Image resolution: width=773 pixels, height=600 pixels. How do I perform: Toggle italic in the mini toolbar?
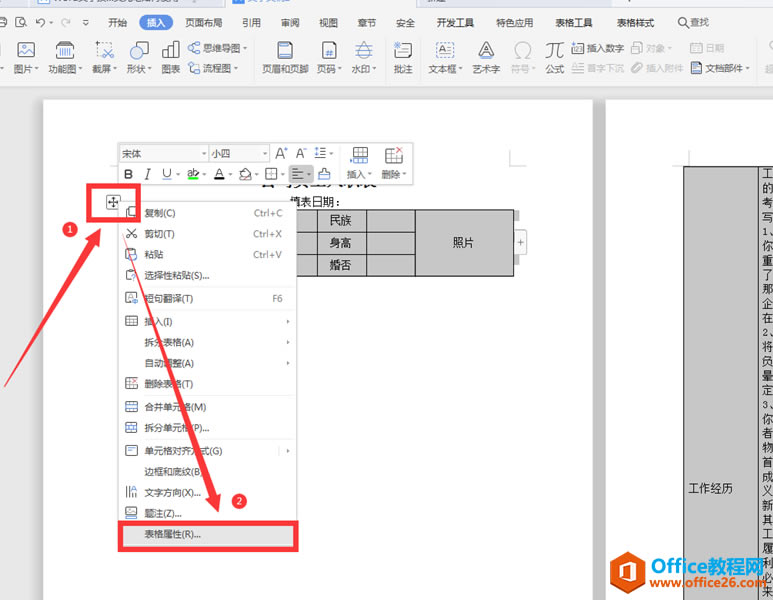147,174
